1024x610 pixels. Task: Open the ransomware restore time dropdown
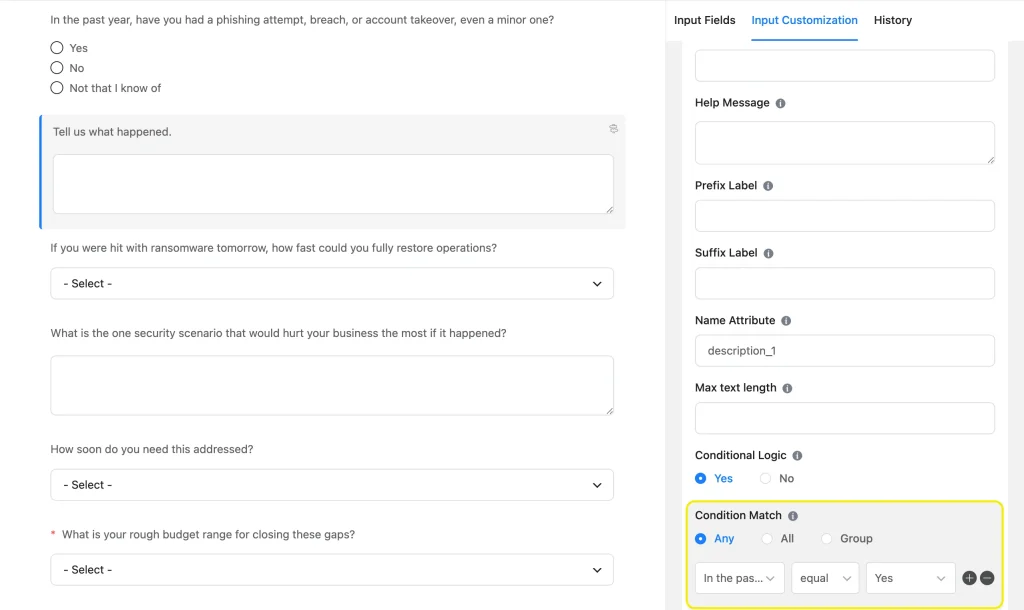332,283
